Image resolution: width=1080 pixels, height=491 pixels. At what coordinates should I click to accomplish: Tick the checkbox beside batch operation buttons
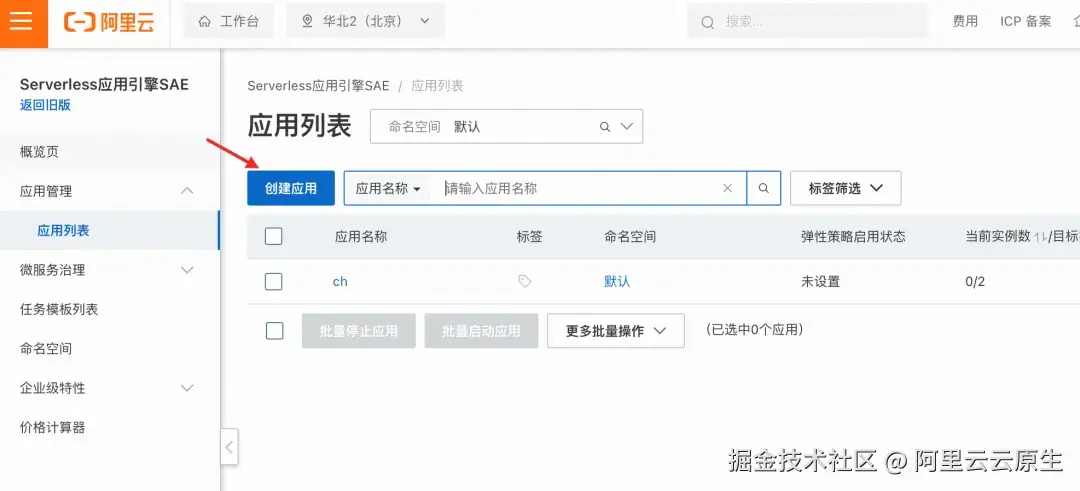(x=274, y=331)
